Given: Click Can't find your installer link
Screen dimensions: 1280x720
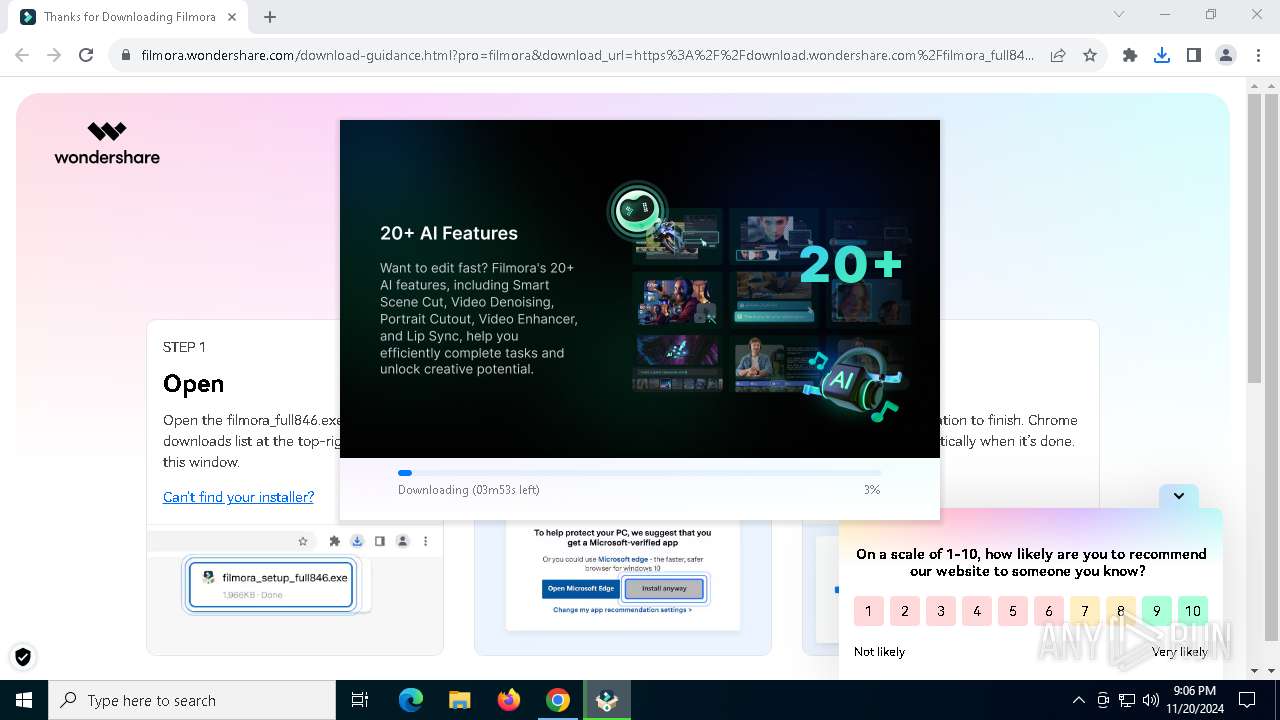Looking at the screenshot, I should click(x=238, y=497).
